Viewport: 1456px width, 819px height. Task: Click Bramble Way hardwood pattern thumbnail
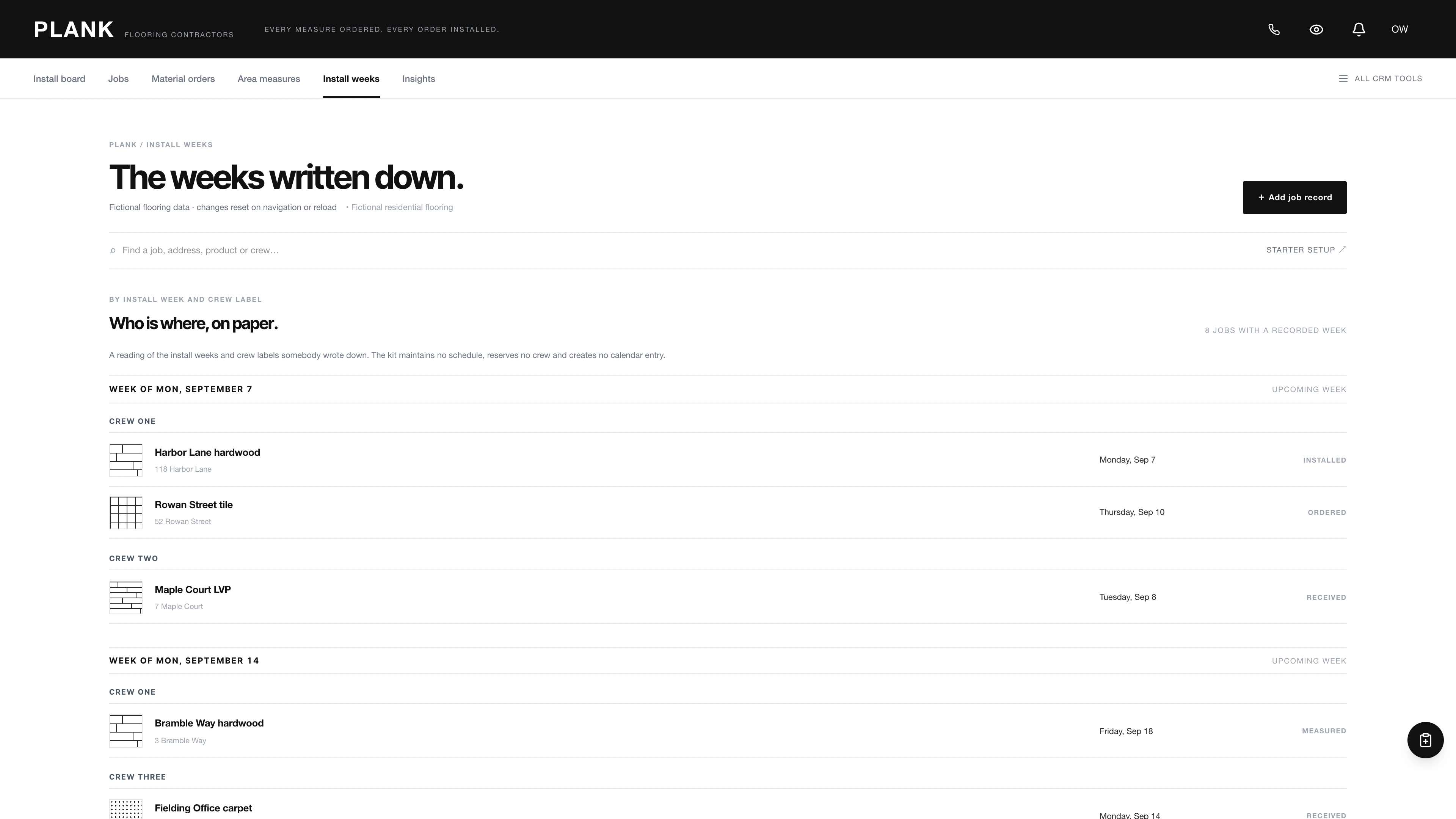tap(126, 731)
